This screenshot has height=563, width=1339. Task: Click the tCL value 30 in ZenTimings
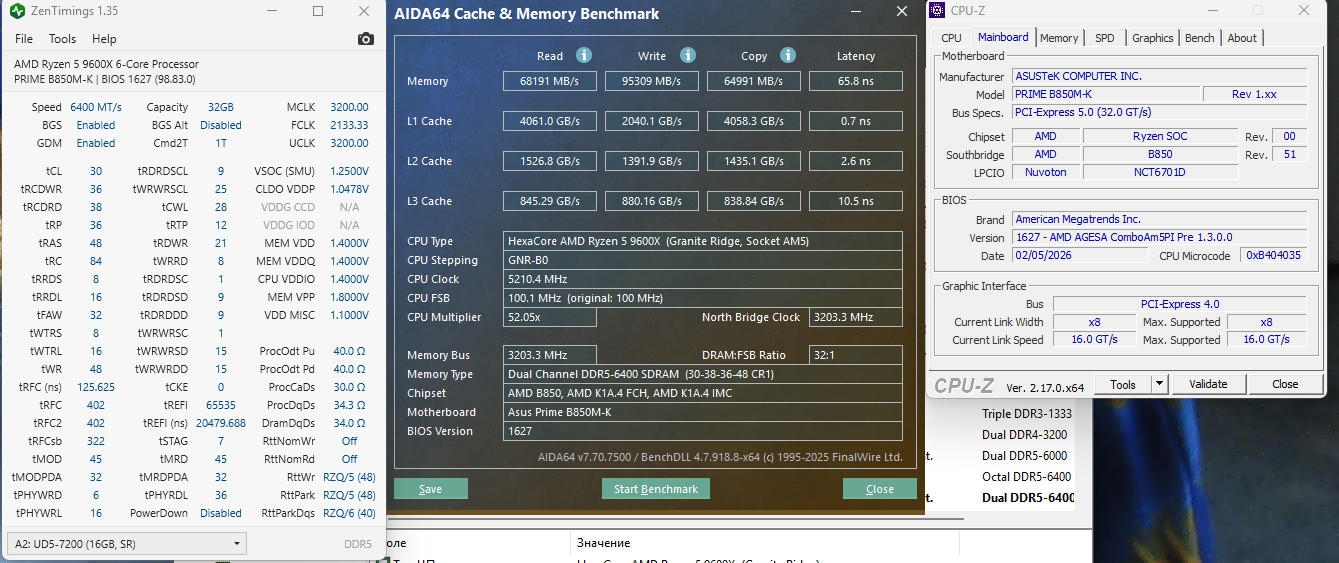click(x=96, y=171)
